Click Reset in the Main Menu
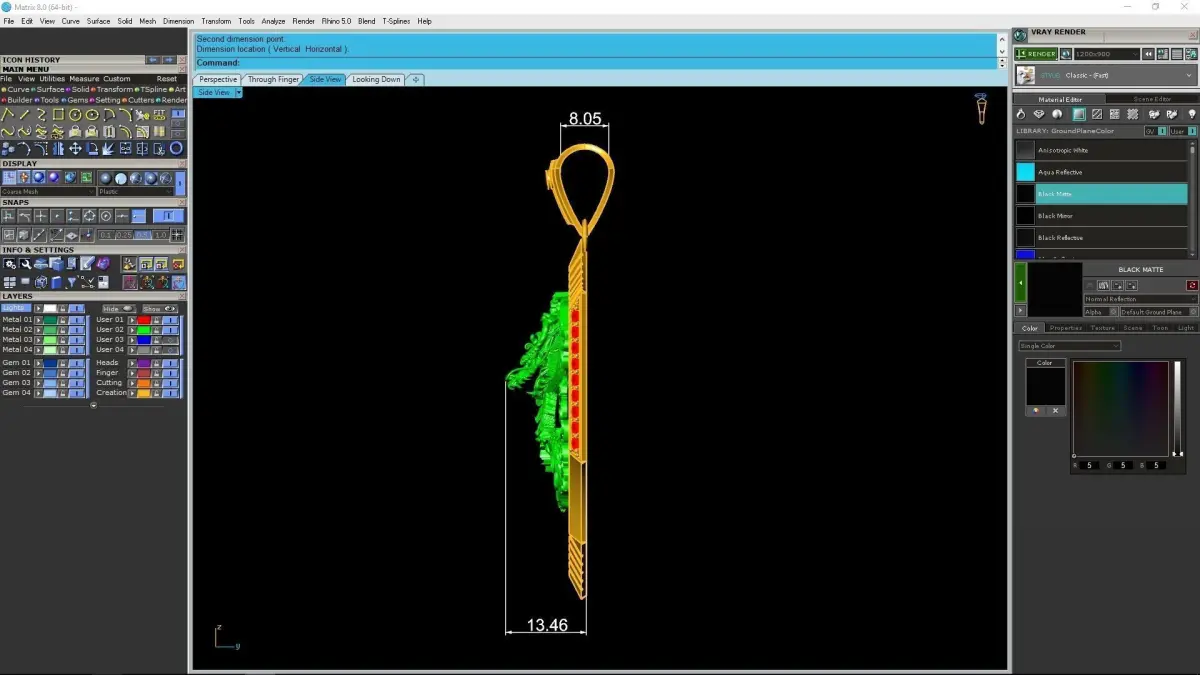Image resolution: width=1200 pixels, height=675 pixels. tap(167, 79)
